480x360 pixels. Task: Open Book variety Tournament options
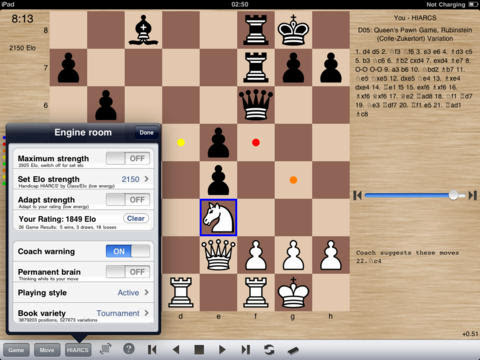[83, 314]
